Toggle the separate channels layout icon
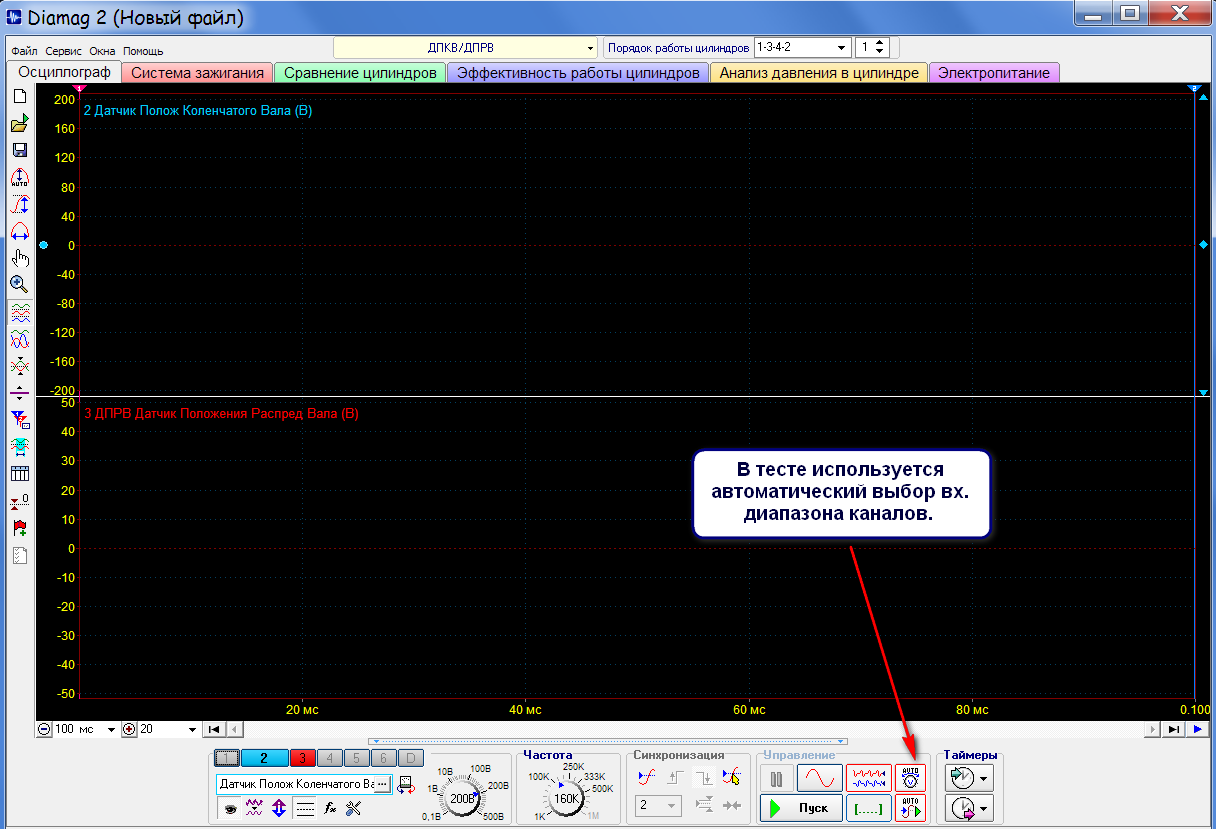The width and height of the screenshot is (1216, 829). coord(19,312)
